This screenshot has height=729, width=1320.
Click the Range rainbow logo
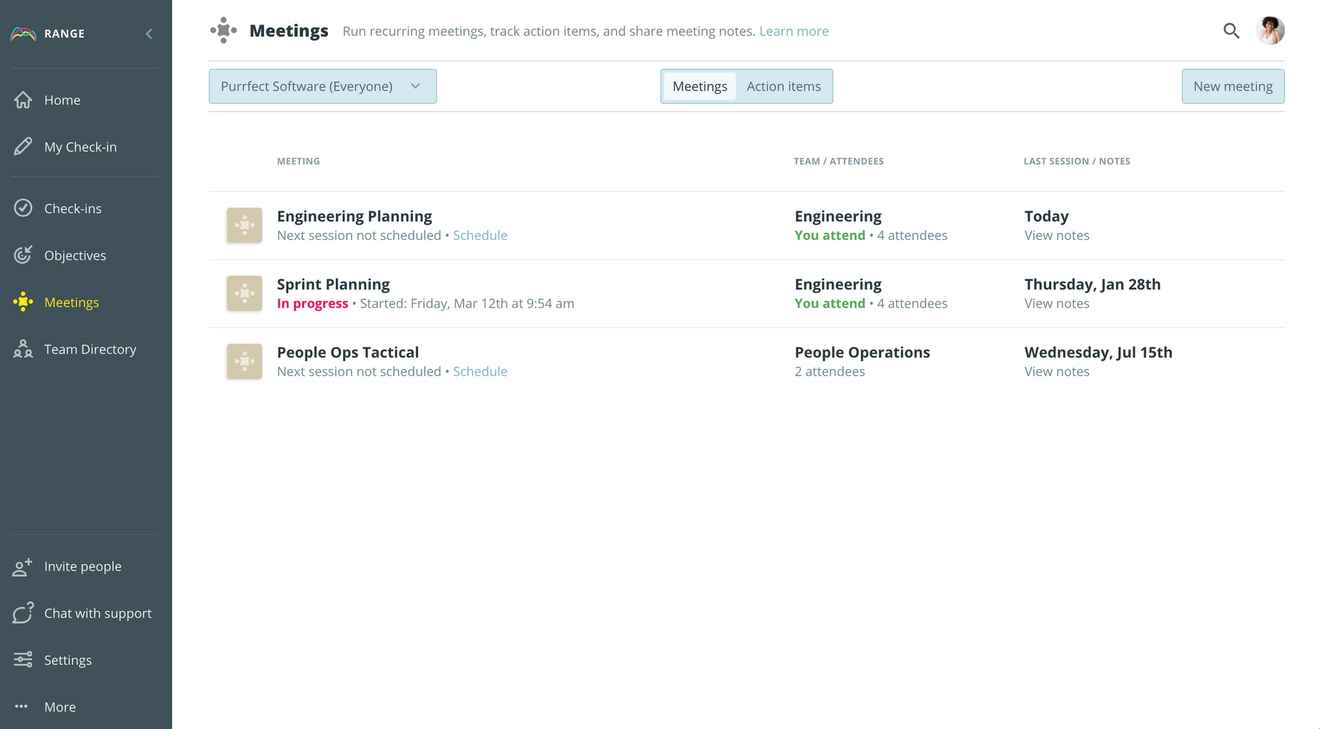pos(23,34)
